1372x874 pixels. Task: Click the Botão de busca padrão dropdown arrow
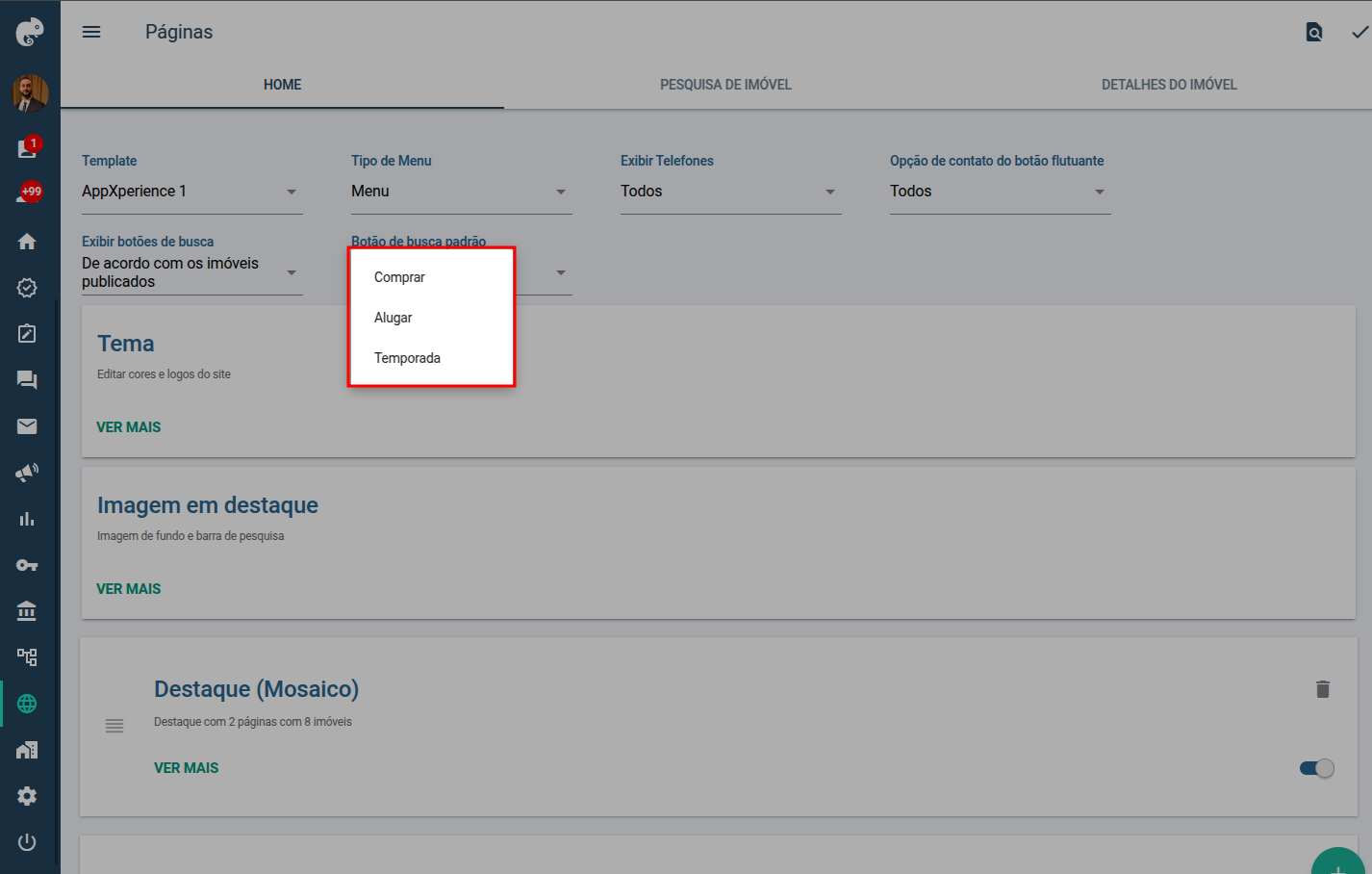tap(561, 273)
